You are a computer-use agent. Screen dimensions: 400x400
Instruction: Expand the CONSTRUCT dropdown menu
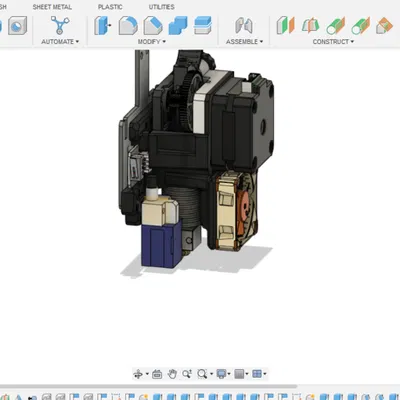[x=333, y=42]
